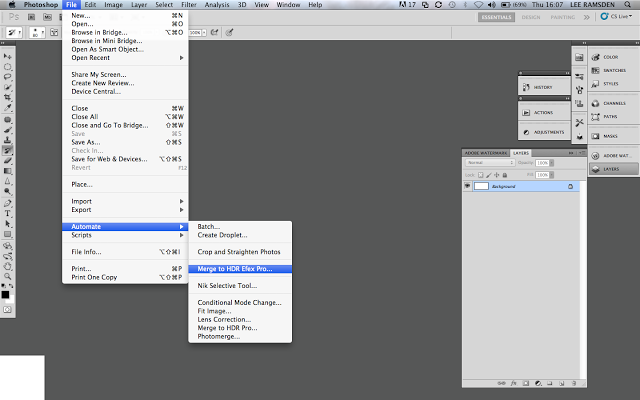Open the Masks panel

tap(613, 136)
